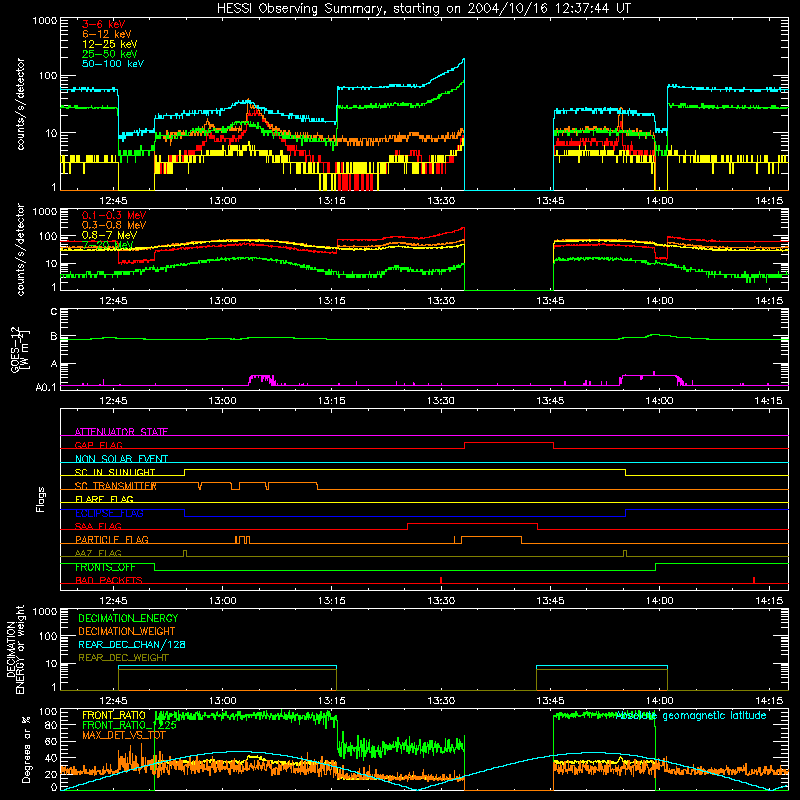Select the ATTENUATOR_STATE flag label
This screenshot has height=800, width=800.
121,432
